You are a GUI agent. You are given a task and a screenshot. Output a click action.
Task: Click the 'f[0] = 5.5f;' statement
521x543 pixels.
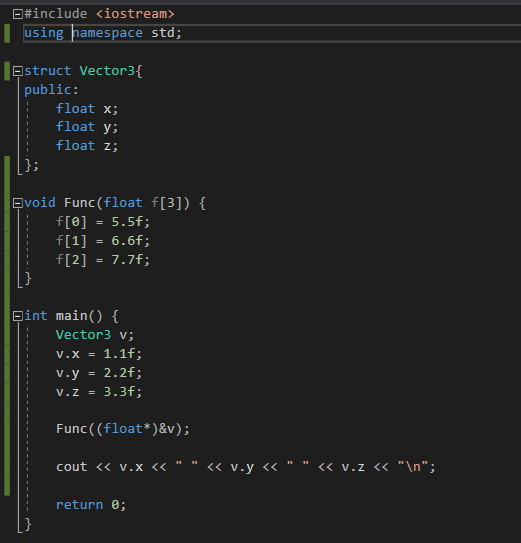click(103, 222)
